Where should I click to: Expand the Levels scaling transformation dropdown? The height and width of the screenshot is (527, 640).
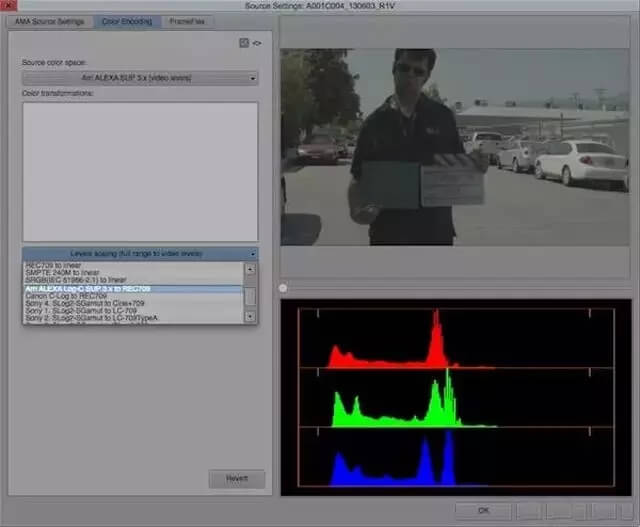(x=140, y=254)
